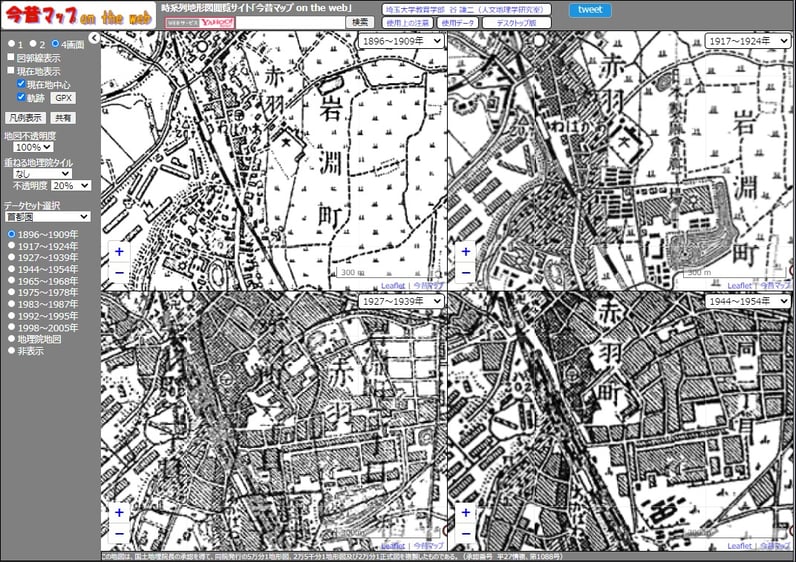Screen dimensions: 796x562
Task: Enable the 図郭線表示 checkbox
Action: tap(10, 58)
